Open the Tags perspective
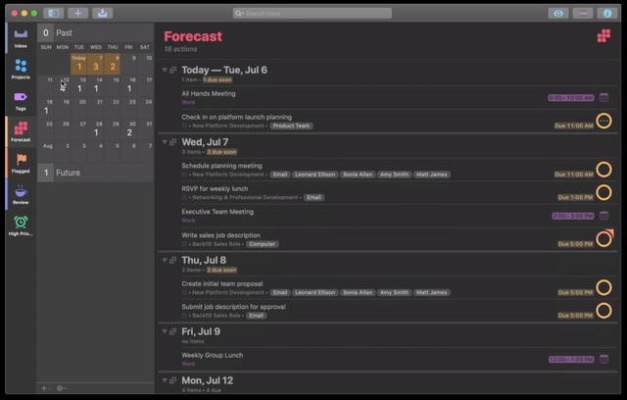 [20, 99]
